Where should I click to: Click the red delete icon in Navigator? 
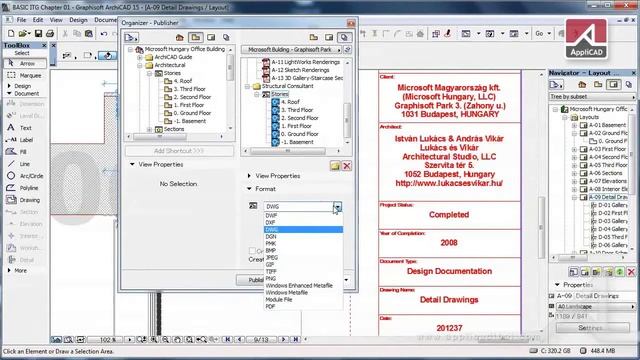(x=631, y=271)
